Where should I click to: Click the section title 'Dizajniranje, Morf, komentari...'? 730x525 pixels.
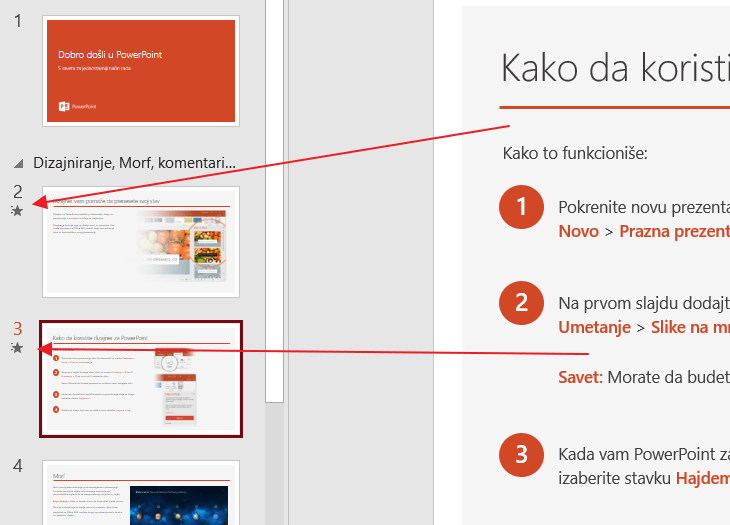(134, 163)
